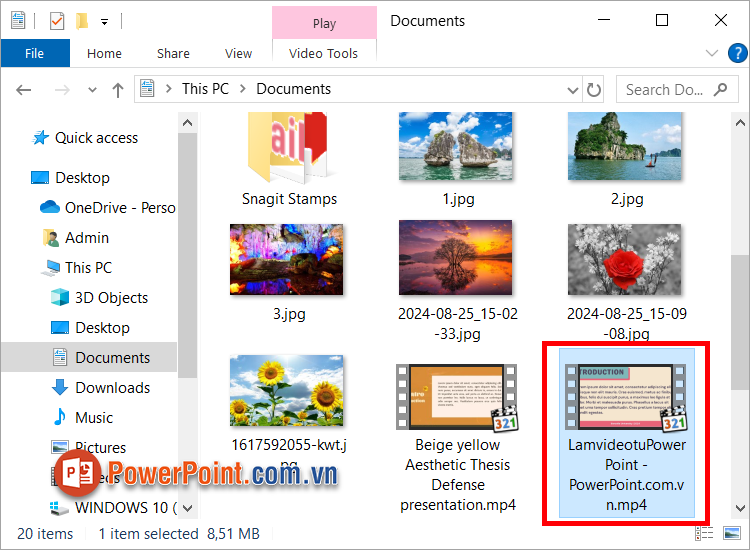
Task: Select the 1617592055-kwt sunflower thumbnail
Action: (x=287, y=390)
